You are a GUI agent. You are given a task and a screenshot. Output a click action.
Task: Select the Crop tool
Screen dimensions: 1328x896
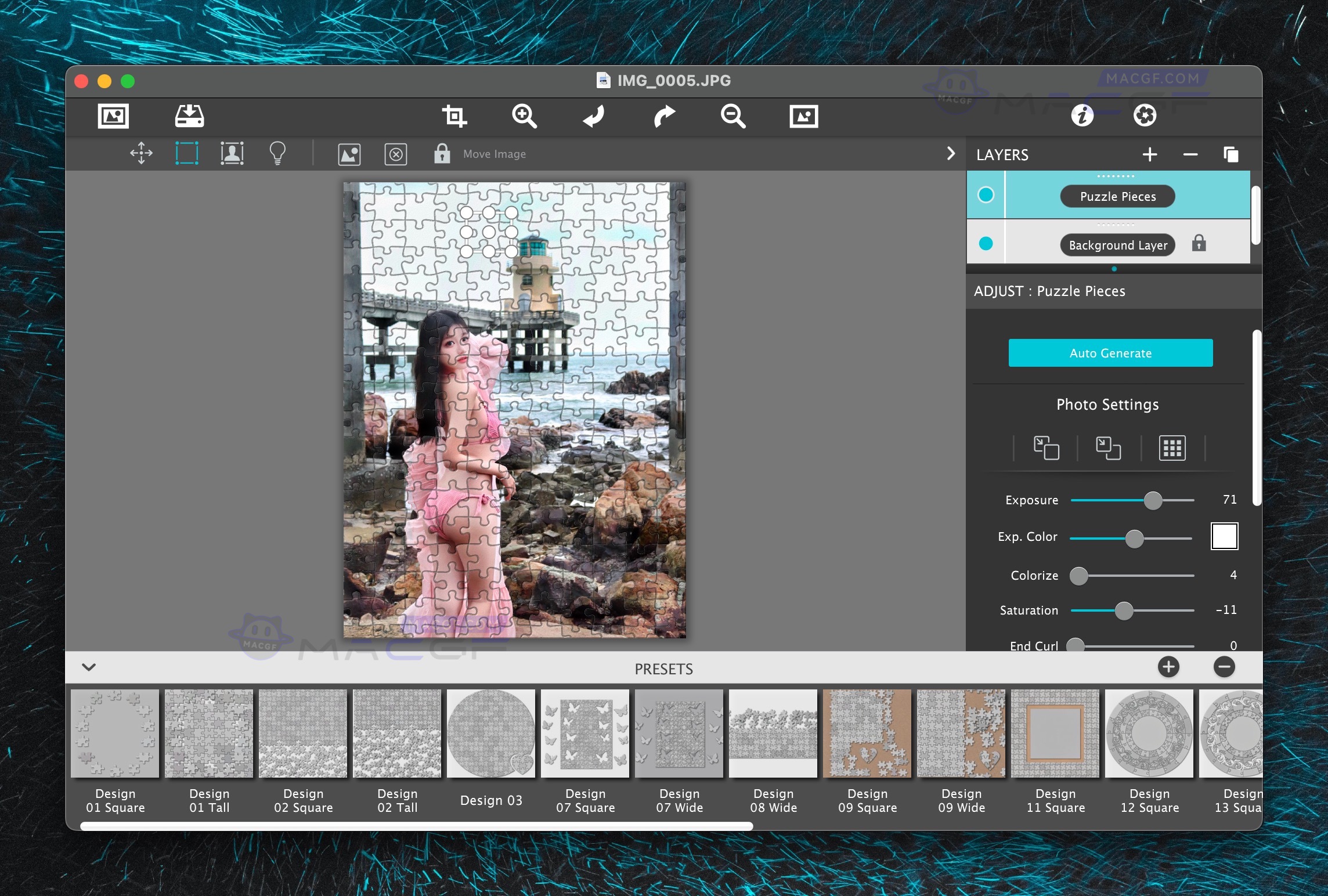pyautogui.click(x=455, y=116)
